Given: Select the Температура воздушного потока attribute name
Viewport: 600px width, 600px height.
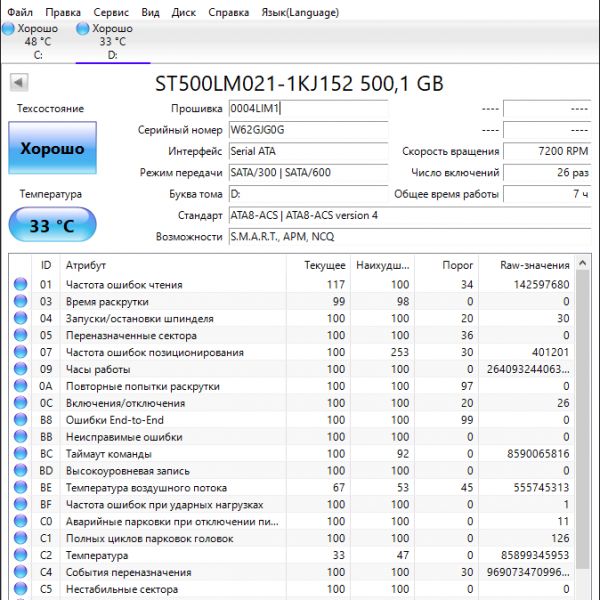Looking at the screenshot, I should pyautogui.click(x=146, y=488).
